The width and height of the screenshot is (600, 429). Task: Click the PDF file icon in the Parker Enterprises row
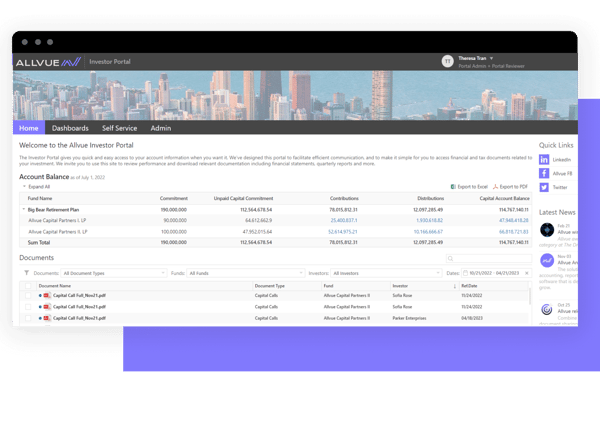pos(47,318)
